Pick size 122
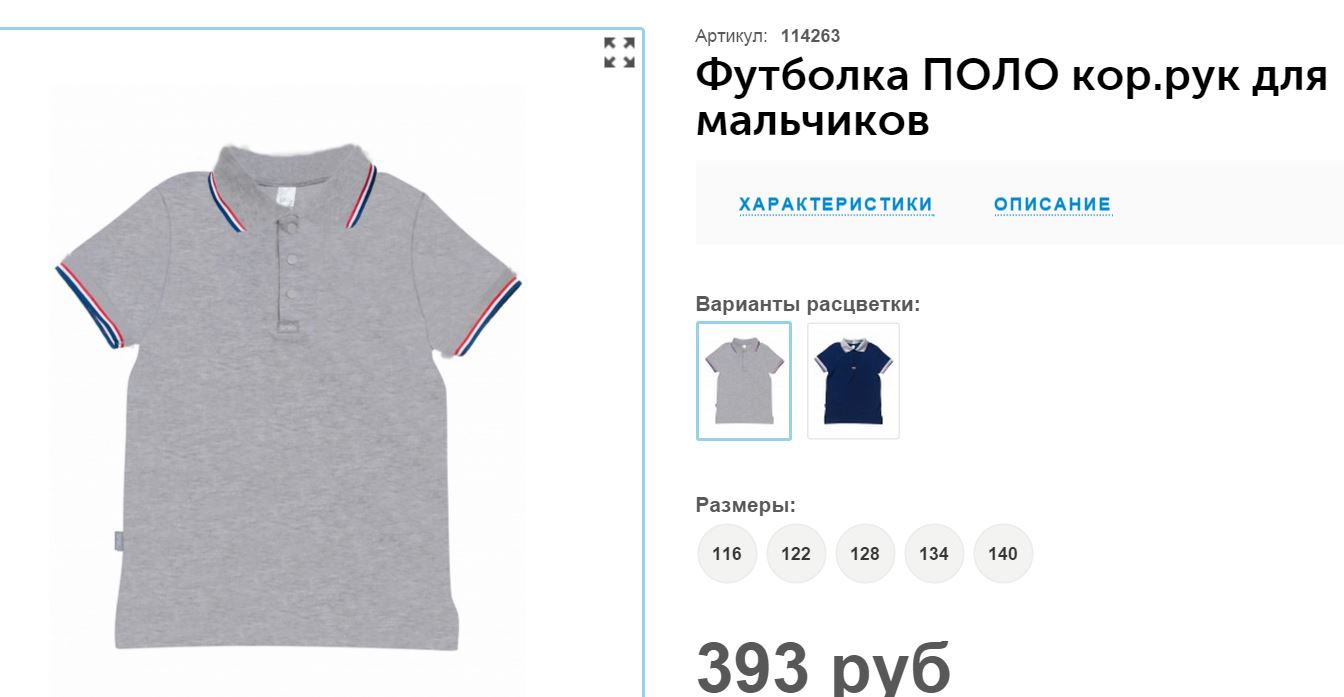1344x697 pixels. pos(796,553)
